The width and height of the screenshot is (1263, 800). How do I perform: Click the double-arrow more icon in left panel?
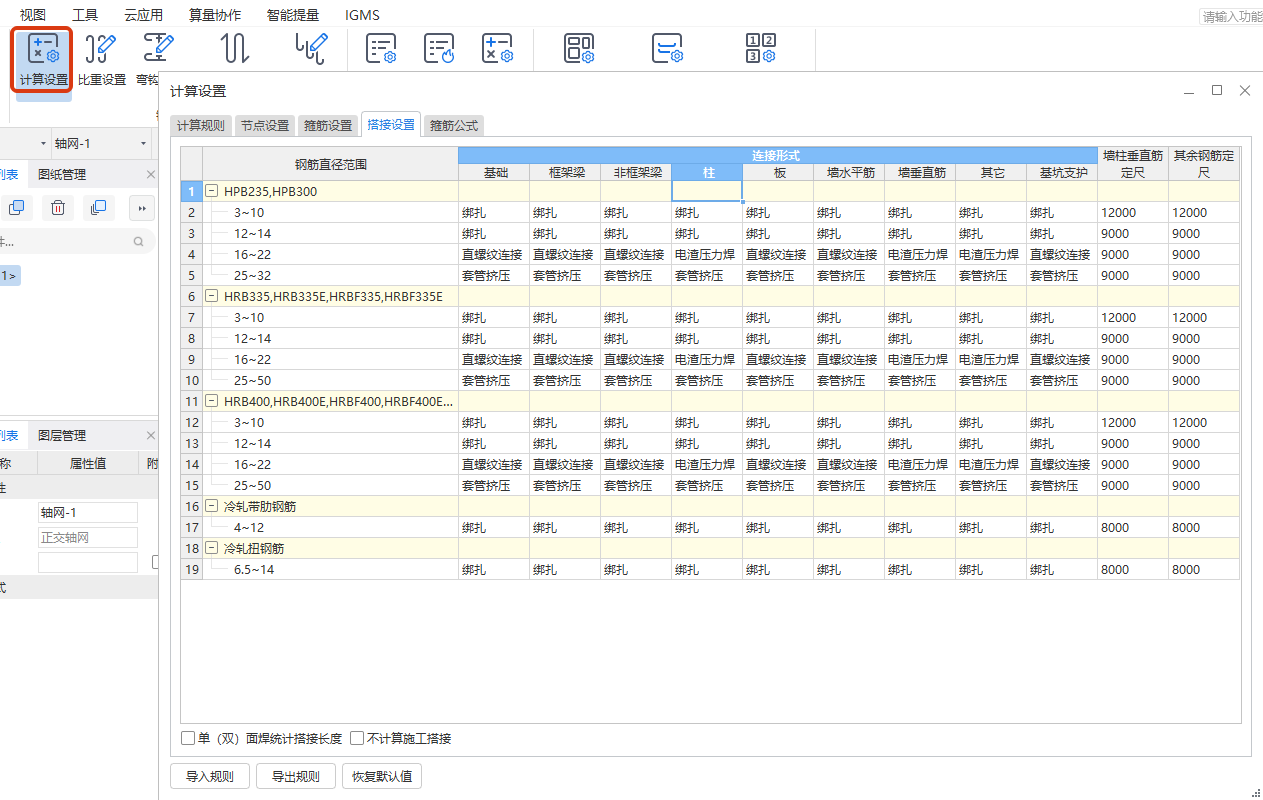click(x=141, y=208)
